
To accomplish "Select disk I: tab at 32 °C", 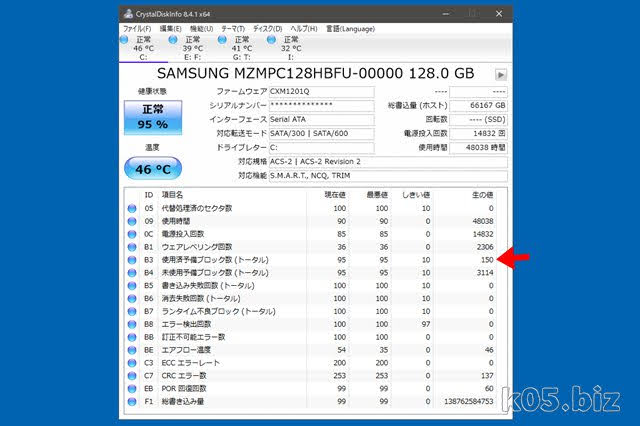I will pos(291,48).
